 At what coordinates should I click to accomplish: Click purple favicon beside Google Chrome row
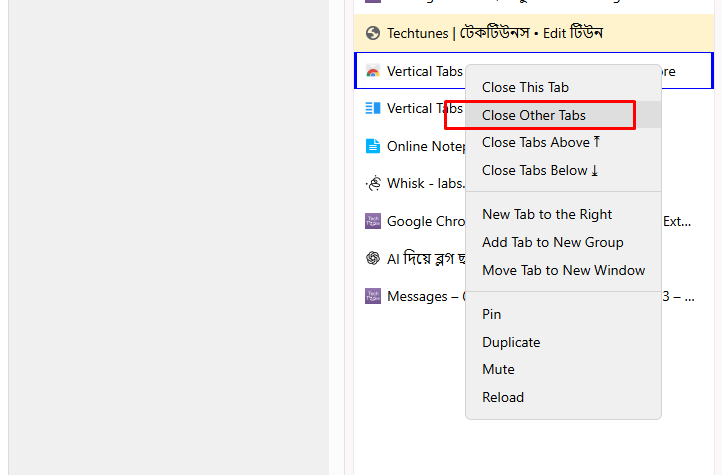point(373,221)
